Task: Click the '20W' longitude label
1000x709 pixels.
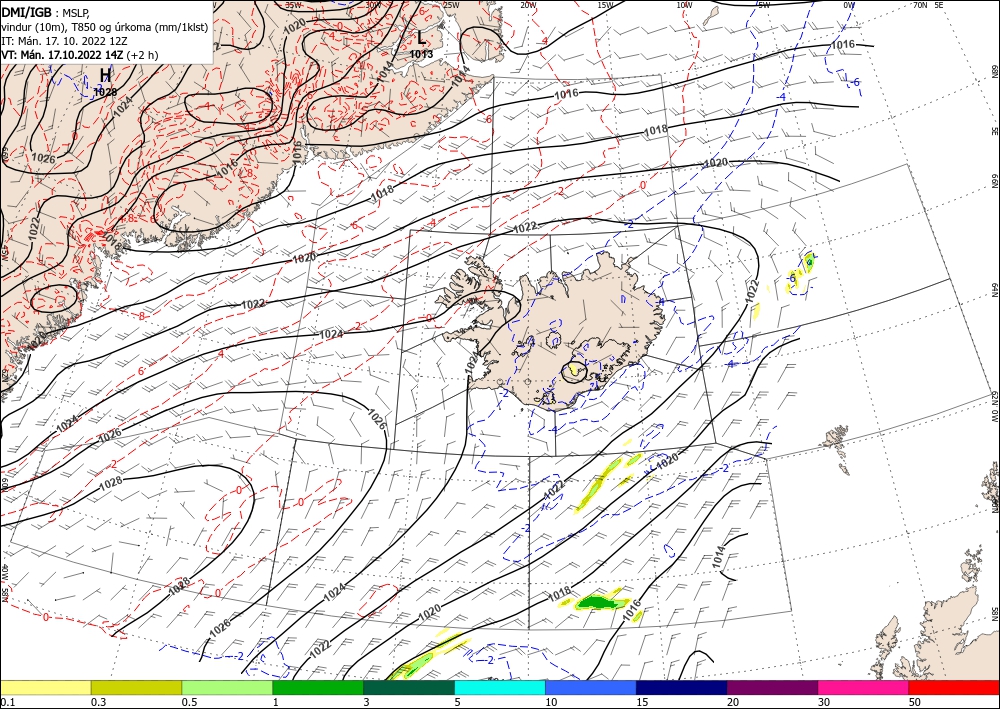Action: 528,4
